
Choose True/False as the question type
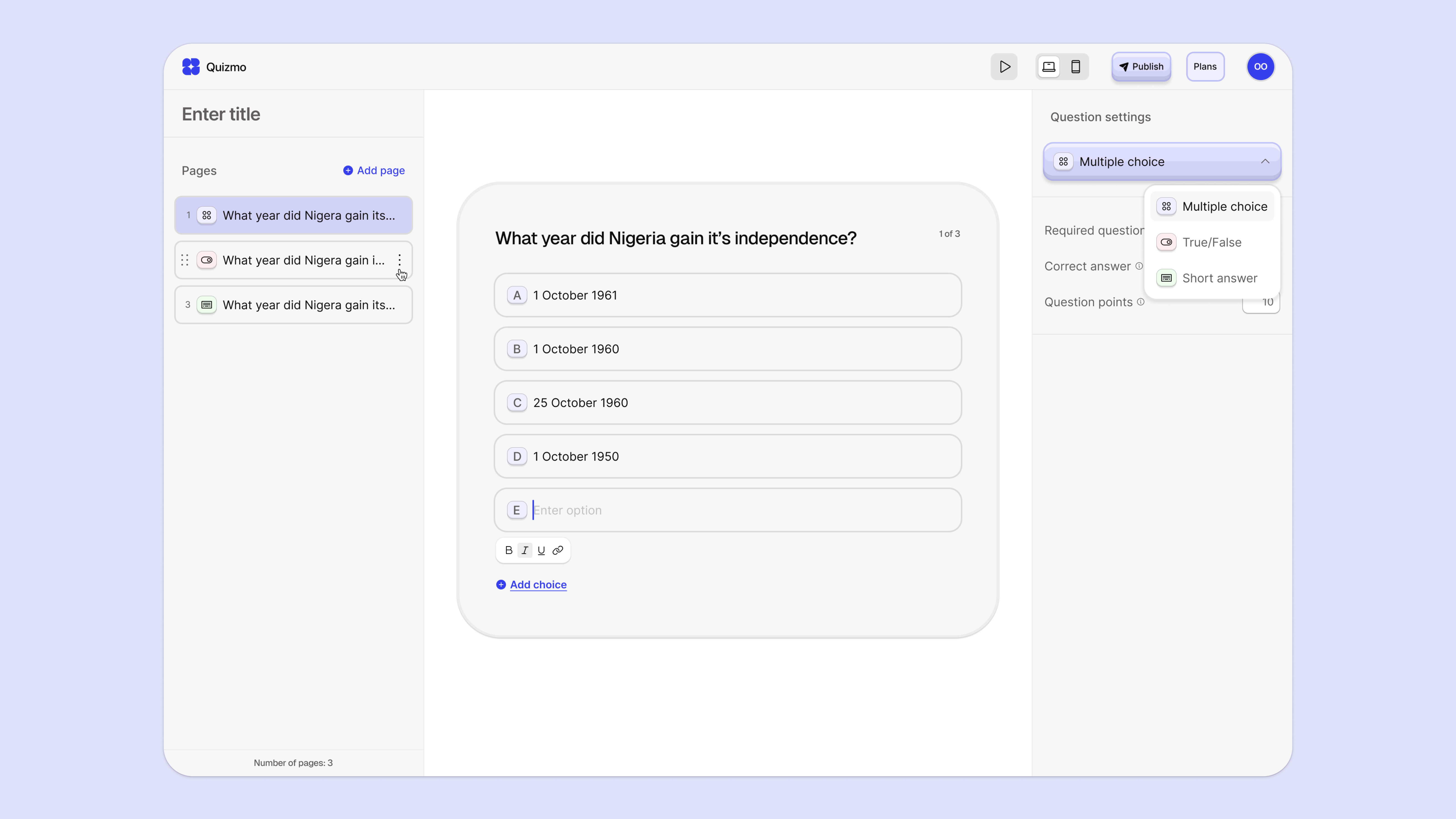coord(1212,242)
